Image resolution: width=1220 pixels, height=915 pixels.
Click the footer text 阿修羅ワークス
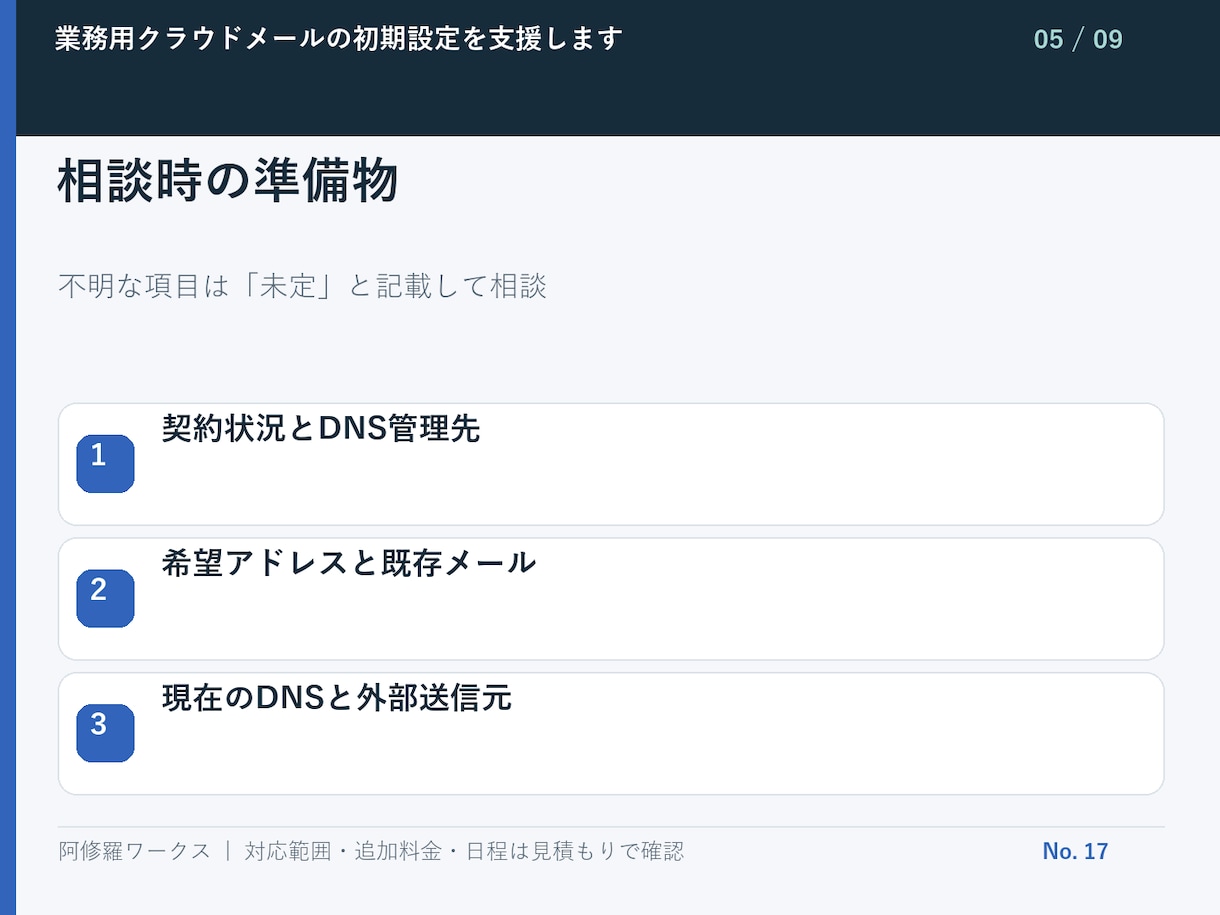[135, 851]
